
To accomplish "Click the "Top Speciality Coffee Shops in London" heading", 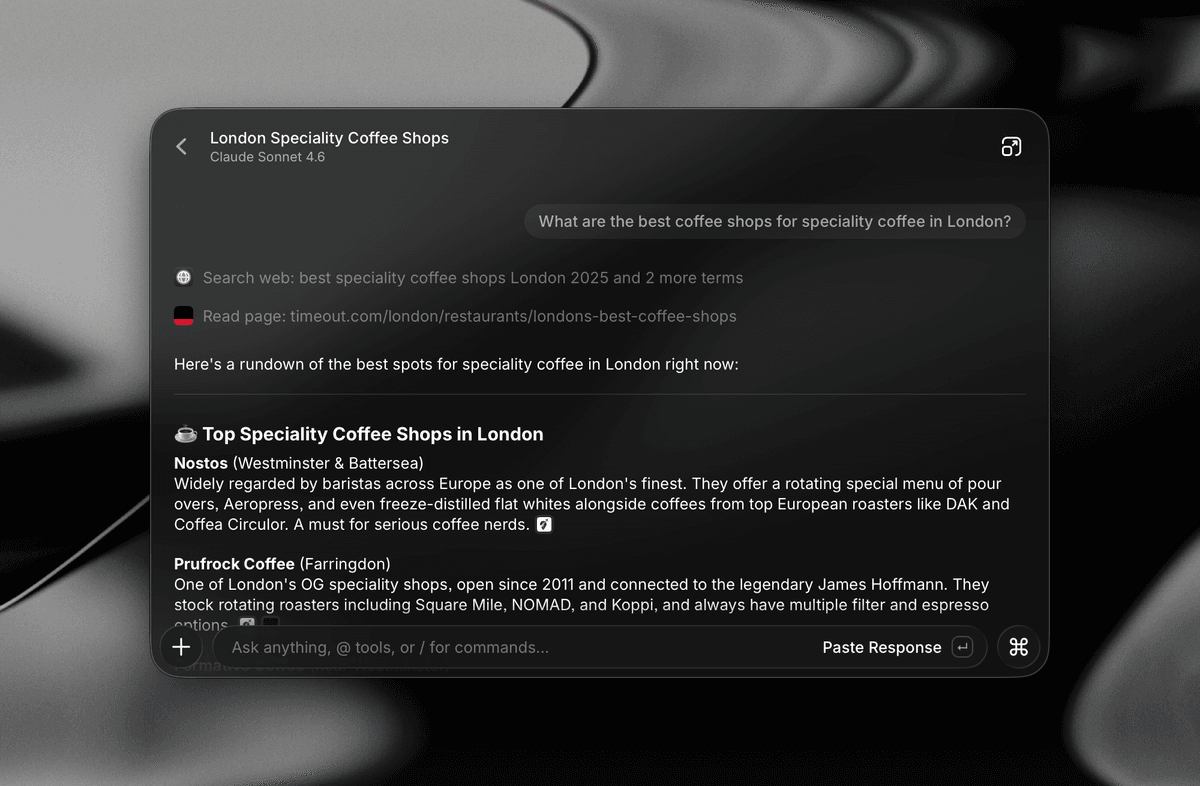I will (x=373, y=434).
